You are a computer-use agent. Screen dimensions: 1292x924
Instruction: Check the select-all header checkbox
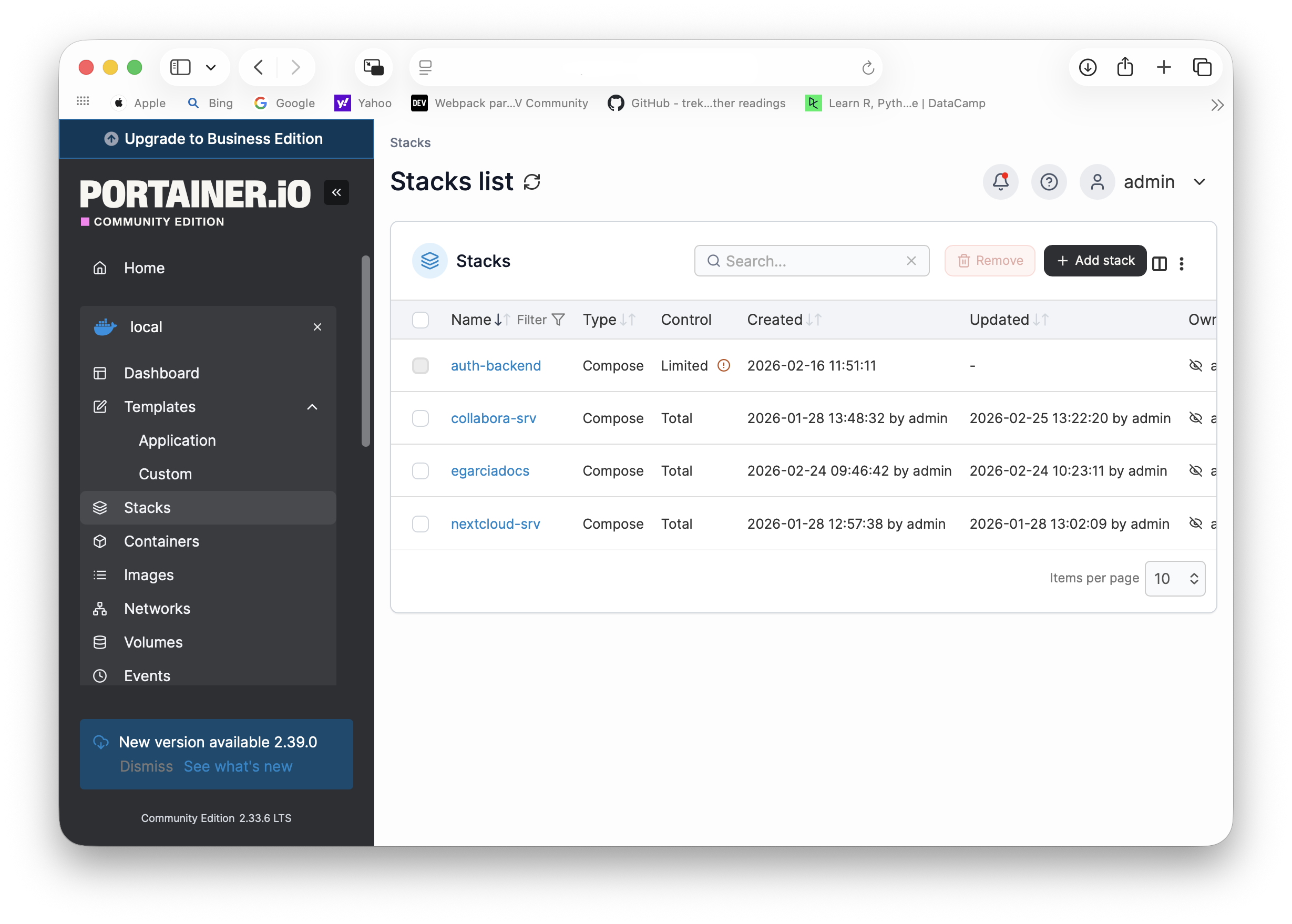point(421,320)
